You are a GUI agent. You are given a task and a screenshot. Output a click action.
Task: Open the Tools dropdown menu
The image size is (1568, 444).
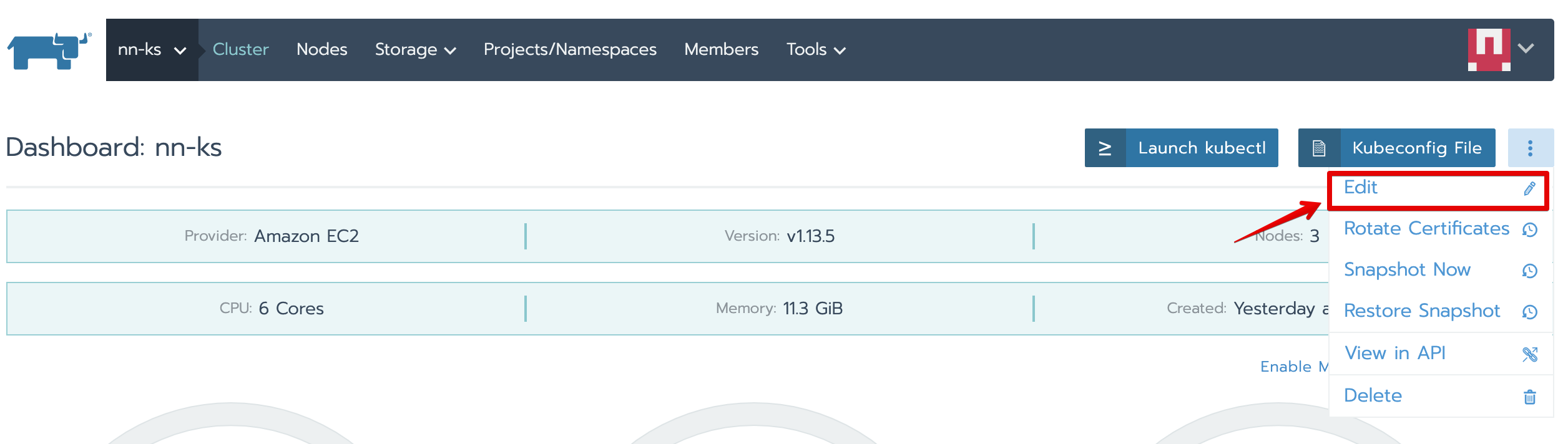pos(815,50)
